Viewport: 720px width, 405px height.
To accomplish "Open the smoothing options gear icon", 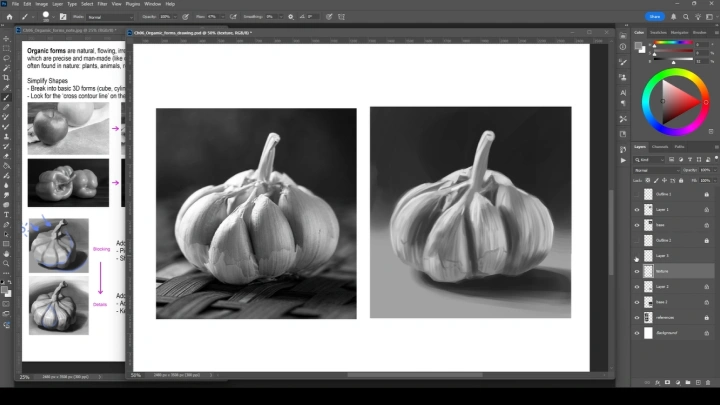I will [289, 16].
